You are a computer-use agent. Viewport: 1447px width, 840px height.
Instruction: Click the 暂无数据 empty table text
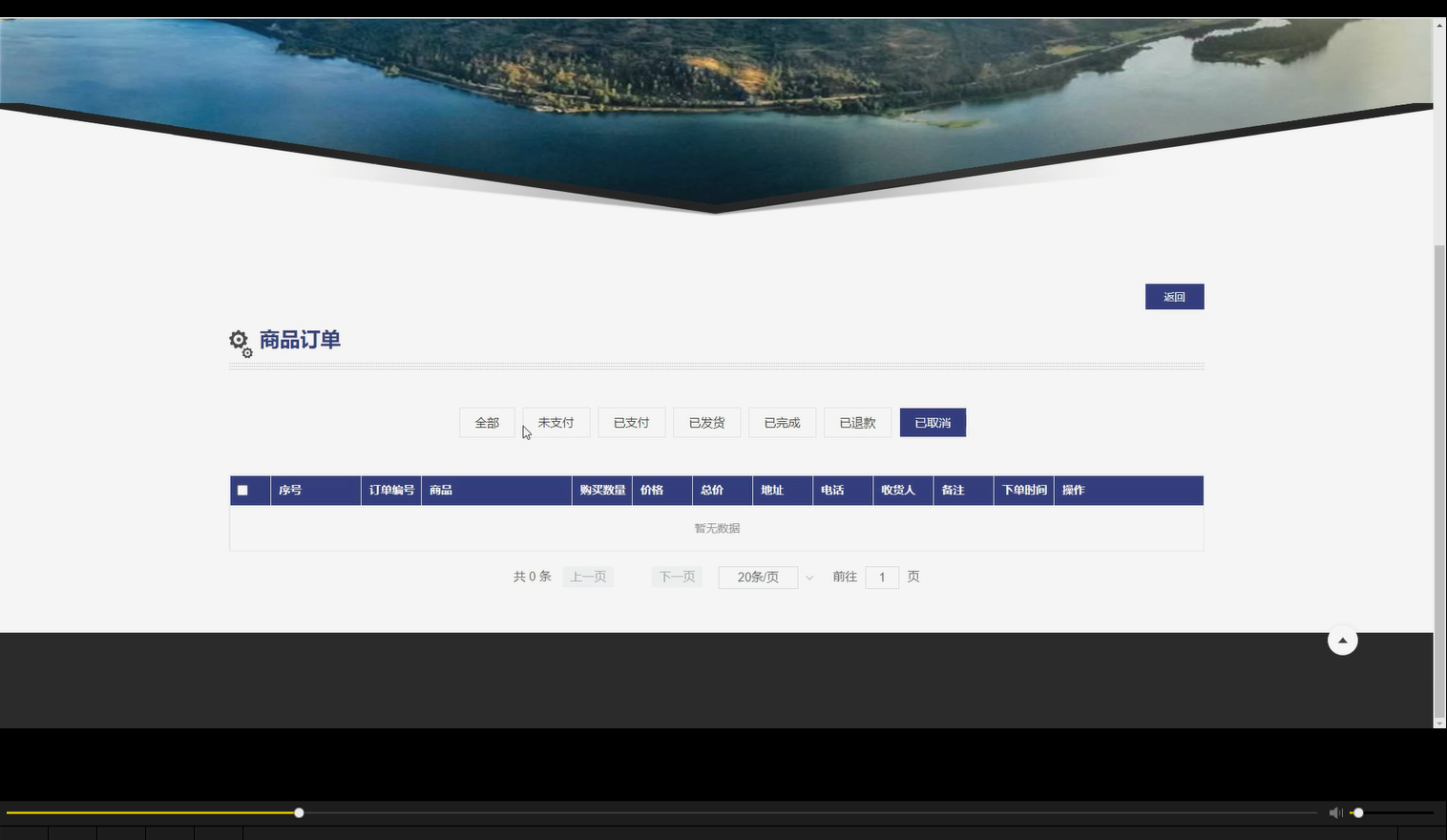coord(717,528)
